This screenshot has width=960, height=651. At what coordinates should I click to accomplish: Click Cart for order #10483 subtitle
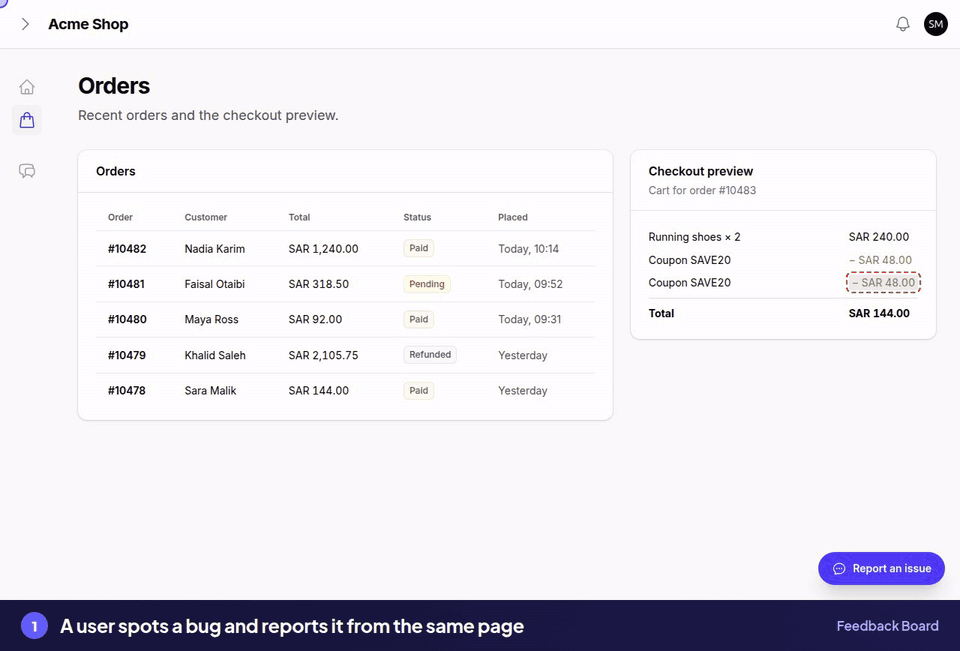[702, 190]
